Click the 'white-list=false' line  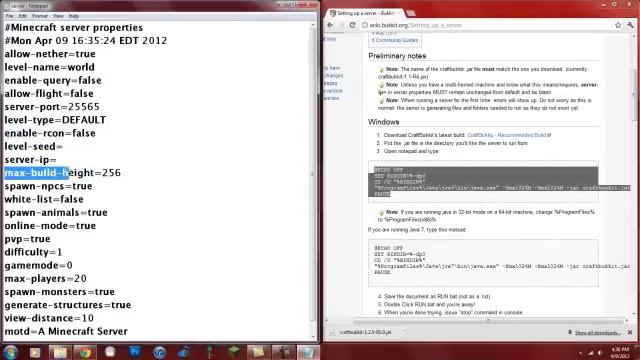(x=44, y=200)
